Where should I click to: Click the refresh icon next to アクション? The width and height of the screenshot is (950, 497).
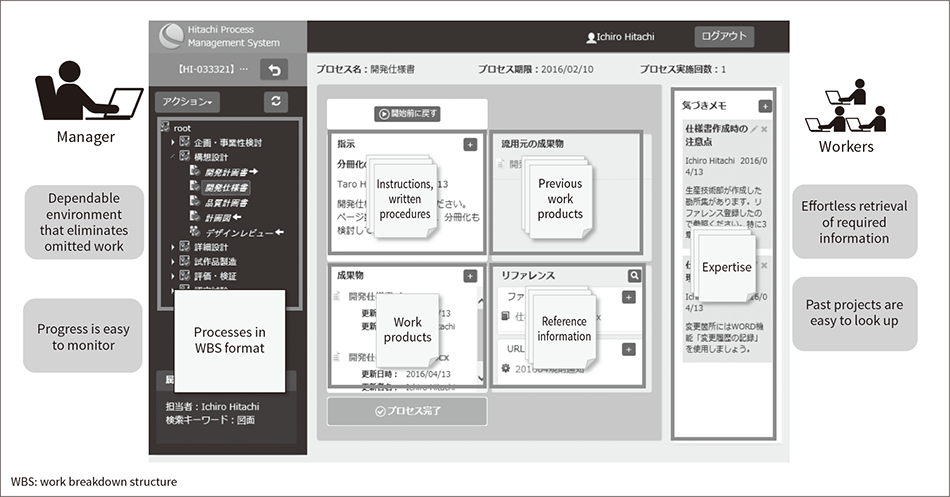pyautogui.click(x=277, y=102)
